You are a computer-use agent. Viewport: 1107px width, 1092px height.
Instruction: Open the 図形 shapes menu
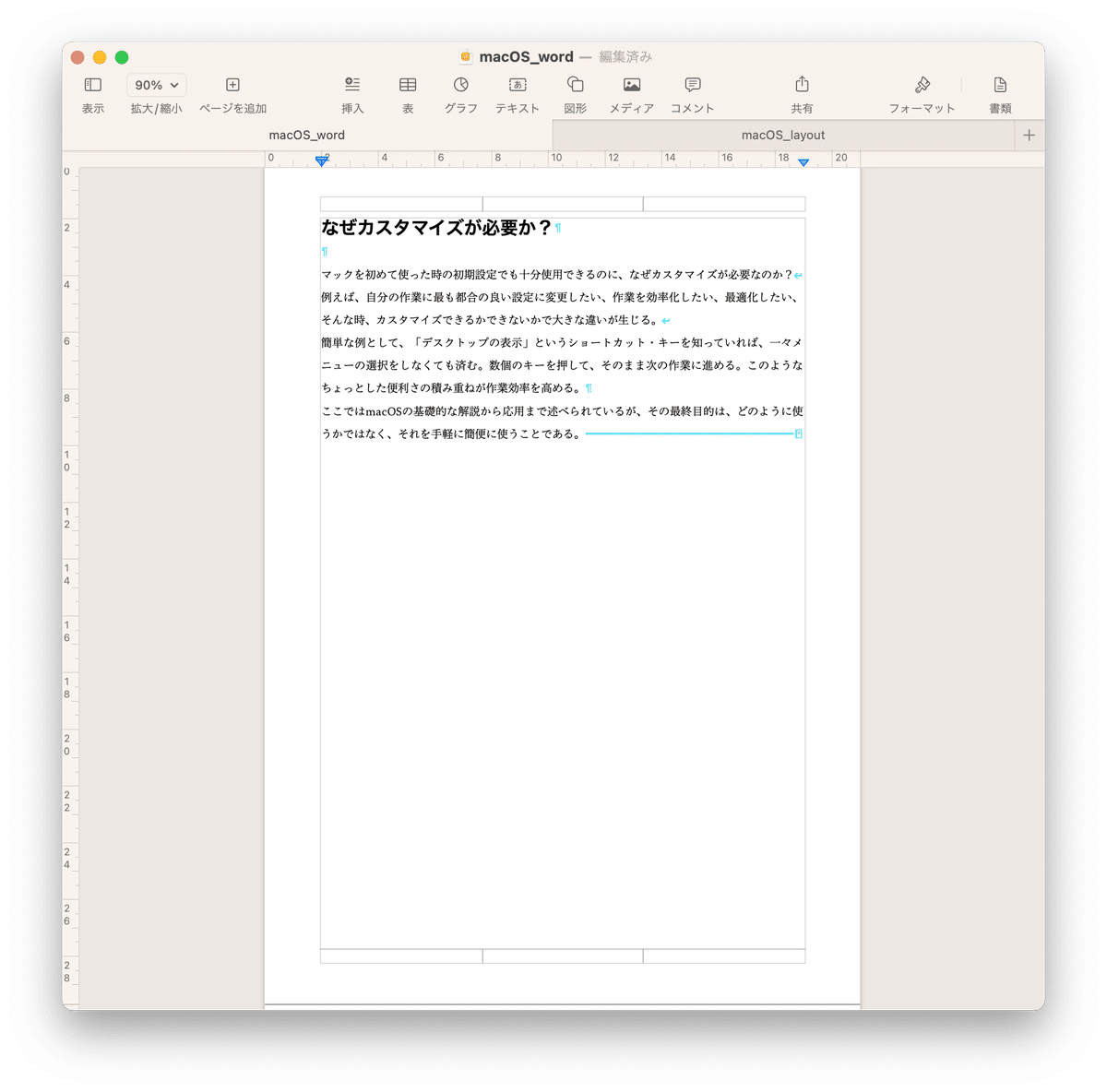[575, 85]
